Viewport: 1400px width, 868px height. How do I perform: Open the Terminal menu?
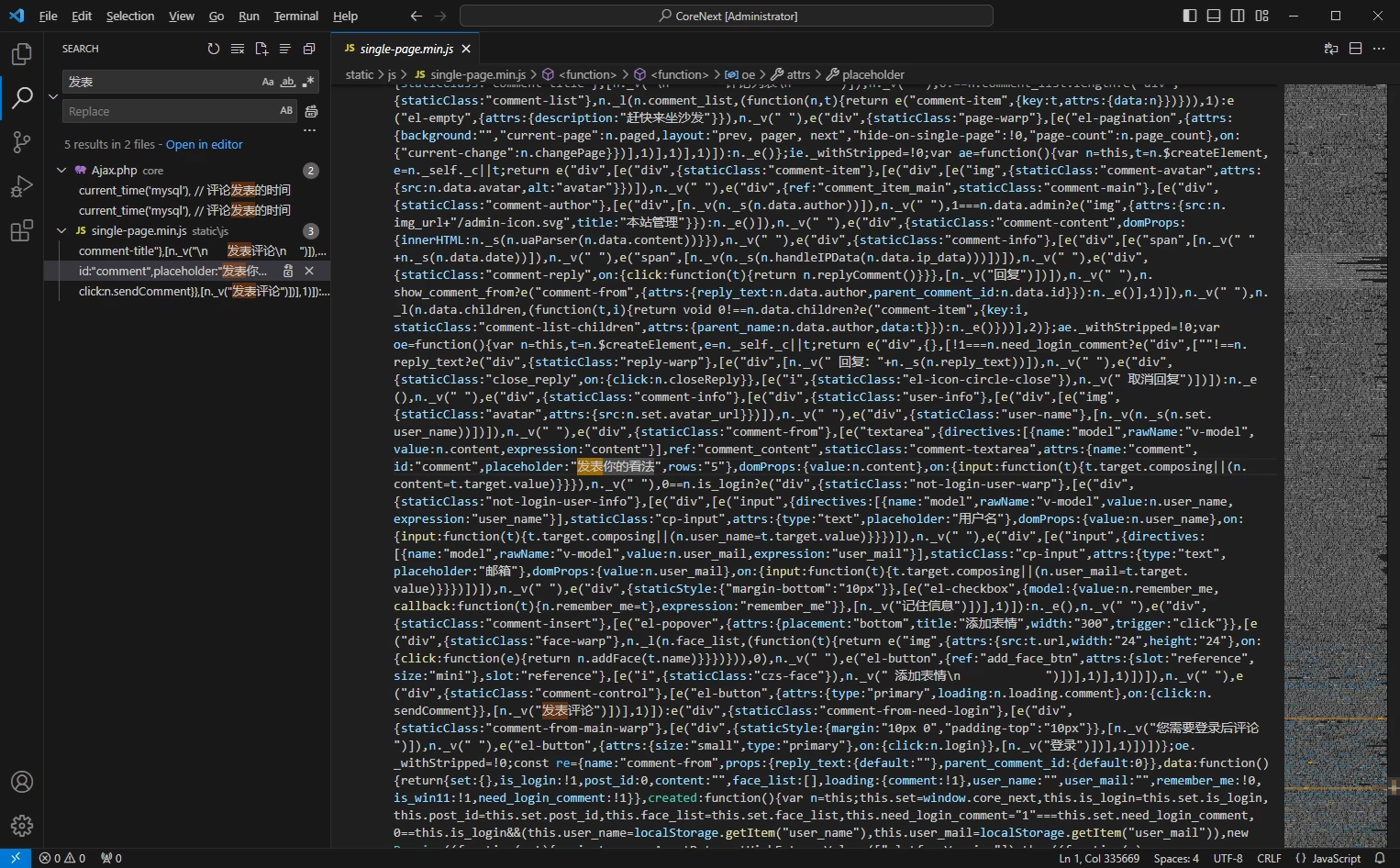295,16
